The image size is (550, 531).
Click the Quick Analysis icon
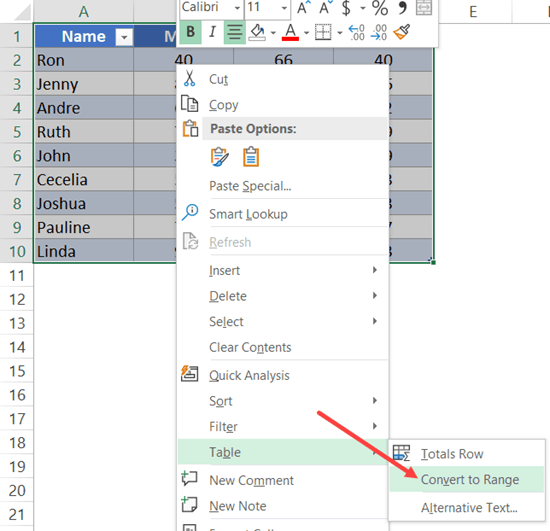[189, 374]
